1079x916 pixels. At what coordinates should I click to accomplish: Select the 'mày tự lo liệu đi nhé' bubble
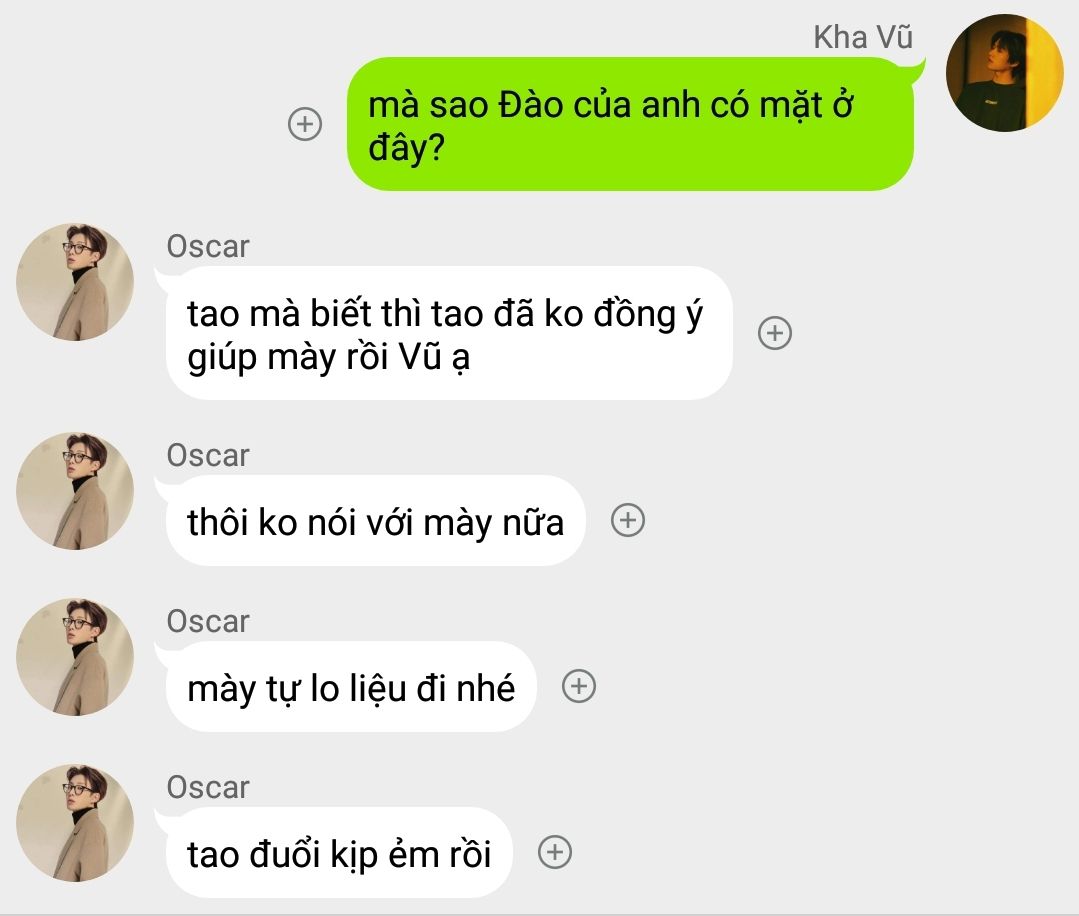coord(351,686)
